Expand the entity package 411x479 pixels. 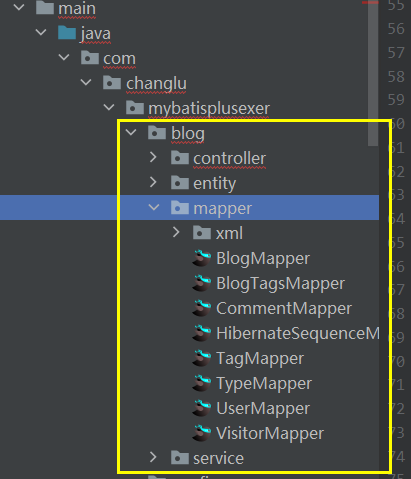pyautogui.click(x=153, y=182)
